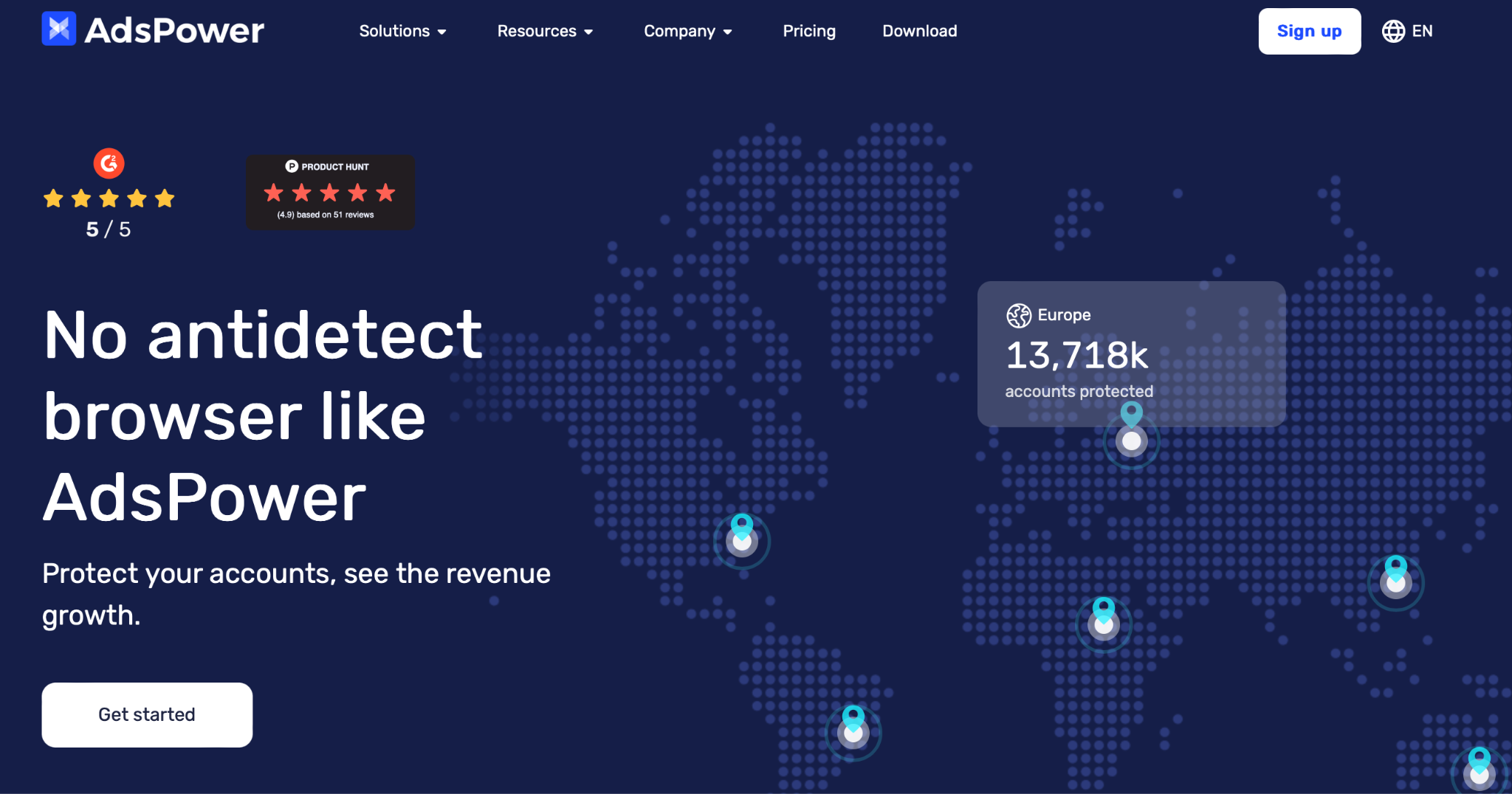Click the "accounts protected" label
This screenshot has height=794, width=1512.
point(1079,391)
